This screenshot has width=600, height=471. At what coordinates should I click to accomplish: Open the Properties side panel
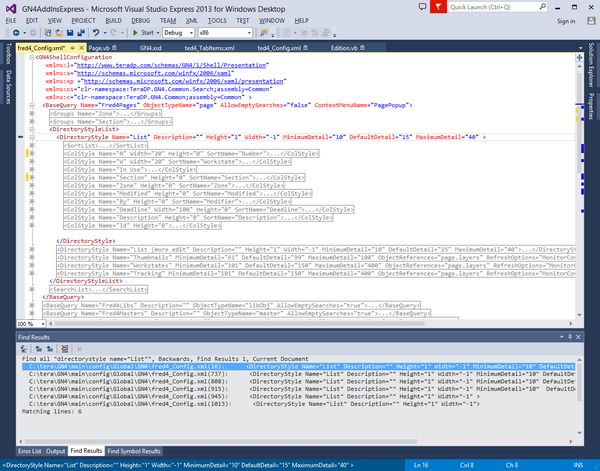[591, 106]
